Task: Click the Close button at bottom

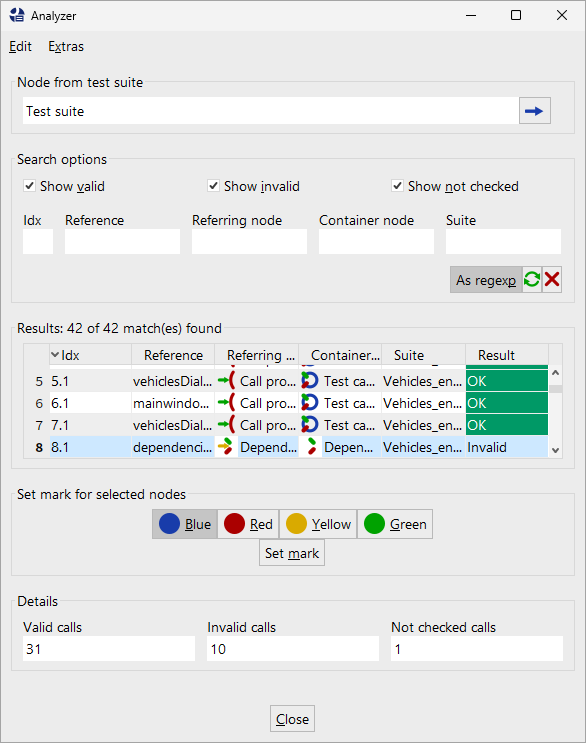Action: coord(292,719)
